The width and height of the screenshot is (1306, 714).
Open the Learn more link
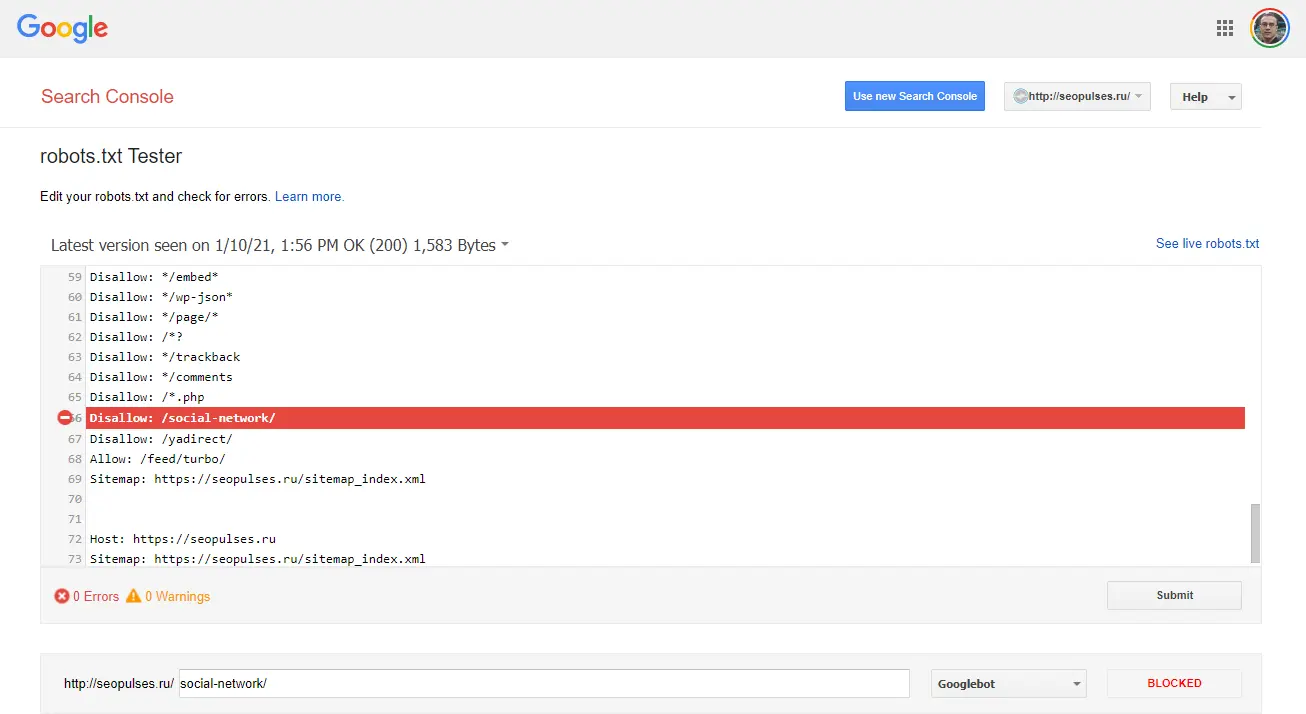coord(309,196)
